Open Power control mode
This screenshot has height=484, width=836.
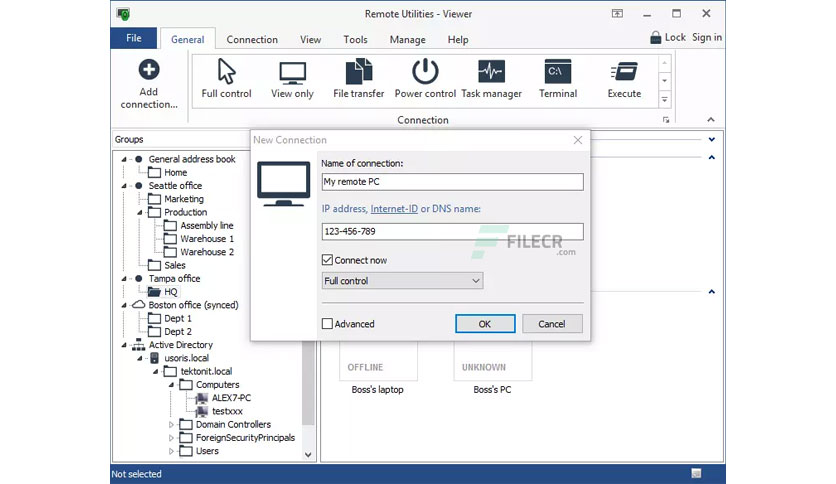pyautogui.click(x=425, y=71)
